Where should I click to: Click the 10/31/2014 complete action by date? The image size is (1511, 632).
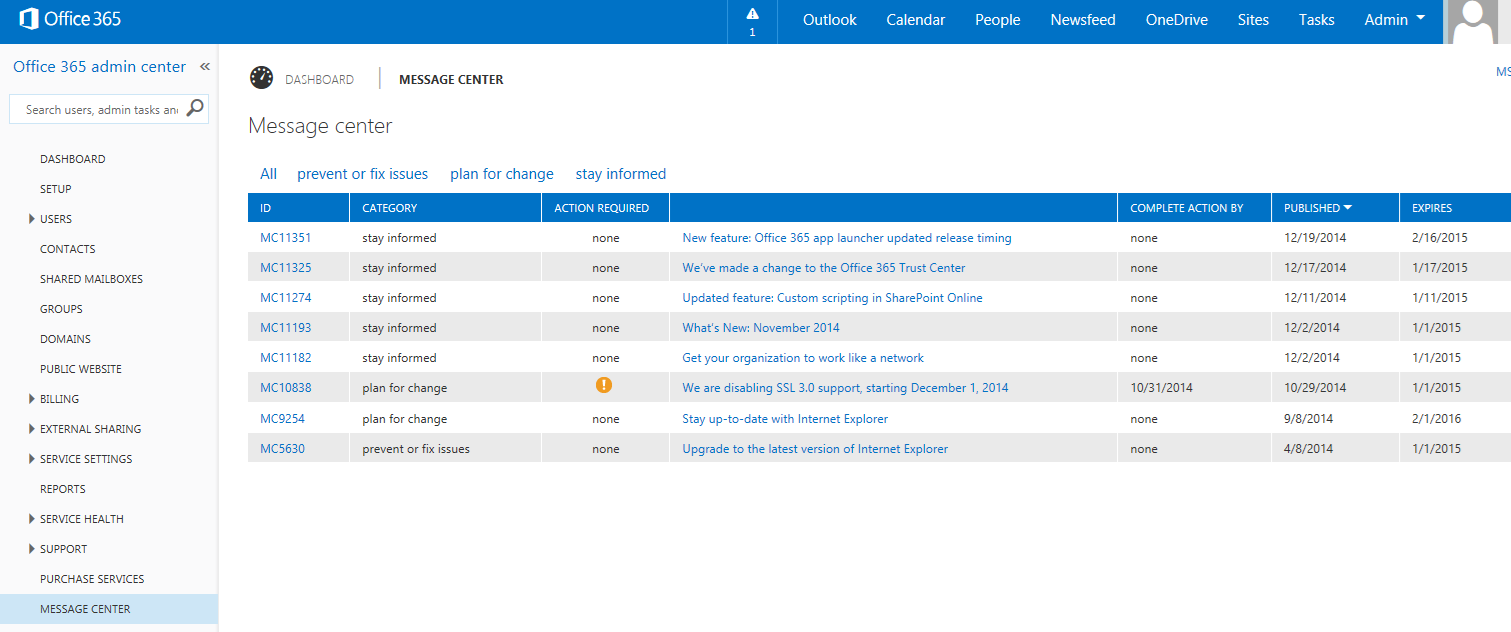click(1161, 388)
